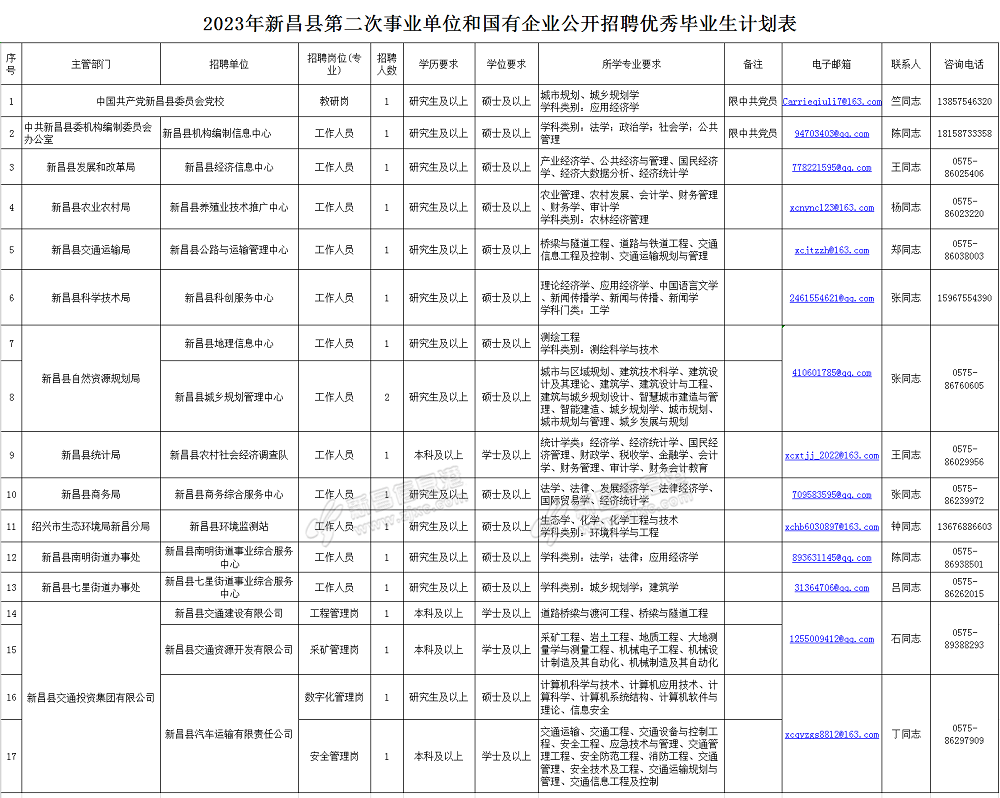Click the 2461554621@qq.com email link
The width and height of the screenshot is (1000, 798).
[831, 298]
